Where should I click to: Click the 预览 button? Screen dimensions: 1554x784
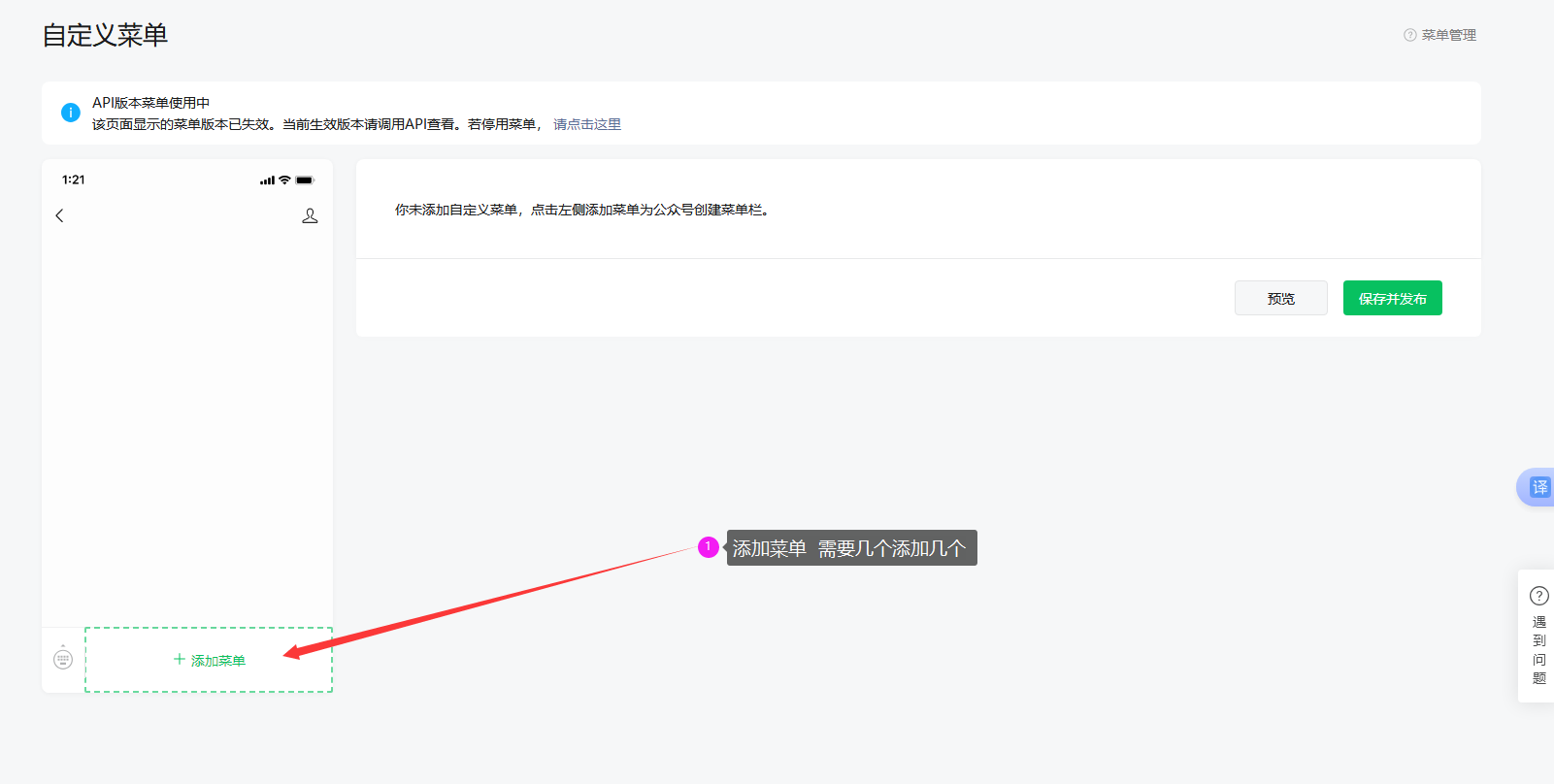point(1280,298)
